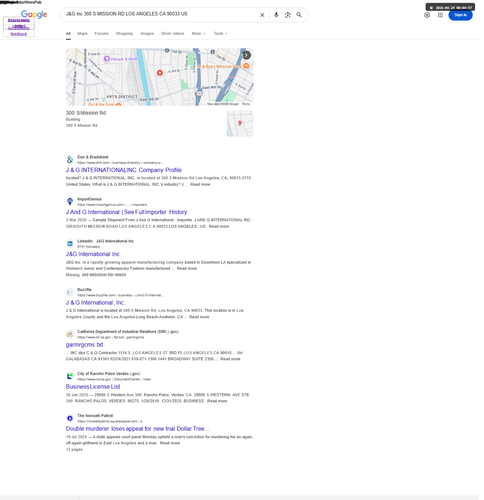This screenshot has height=500, width=484.
Task: Click the Accessibility feedback link
Action: click(x=19, y=31)
